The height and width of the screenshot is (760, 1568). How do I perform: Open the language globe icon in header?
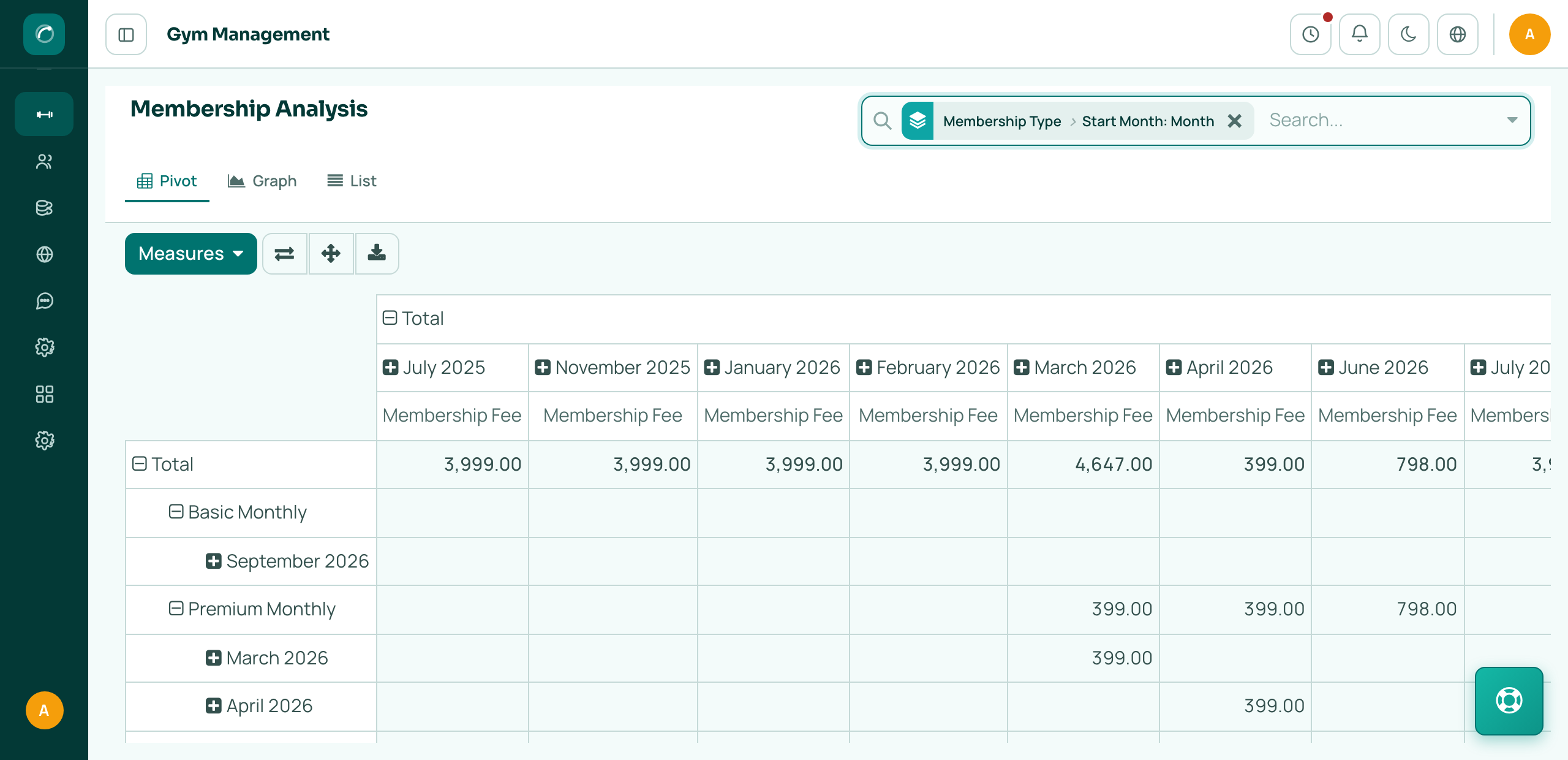(x=1458, y=34)
